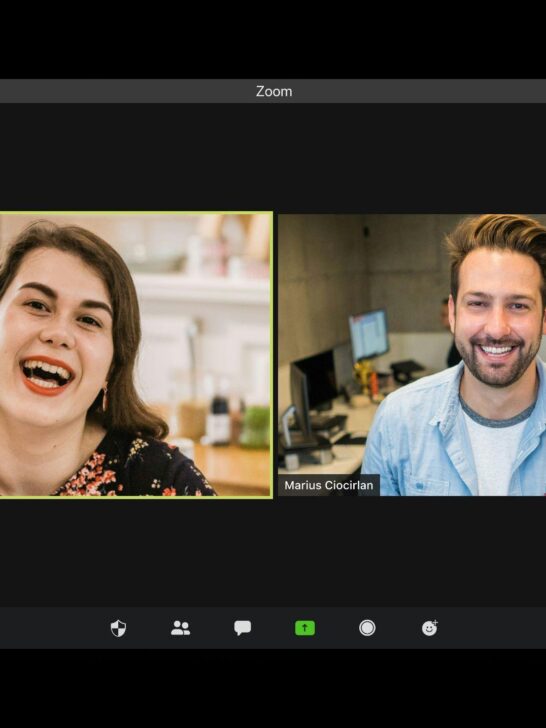Start recording with the Record icon
The image size is (546, 728).
367,628
